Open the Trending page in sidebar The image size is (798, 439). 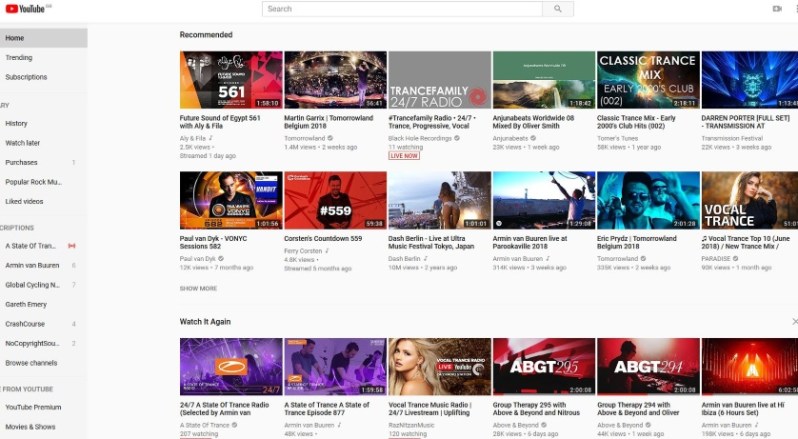pos(19,58)
